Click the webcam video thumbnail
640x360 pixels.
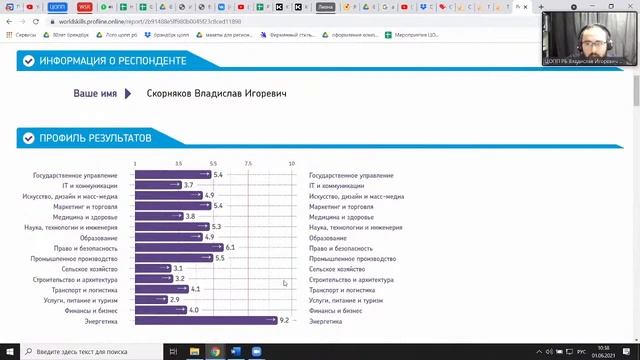pyautogui.click(x=589, y=39)
